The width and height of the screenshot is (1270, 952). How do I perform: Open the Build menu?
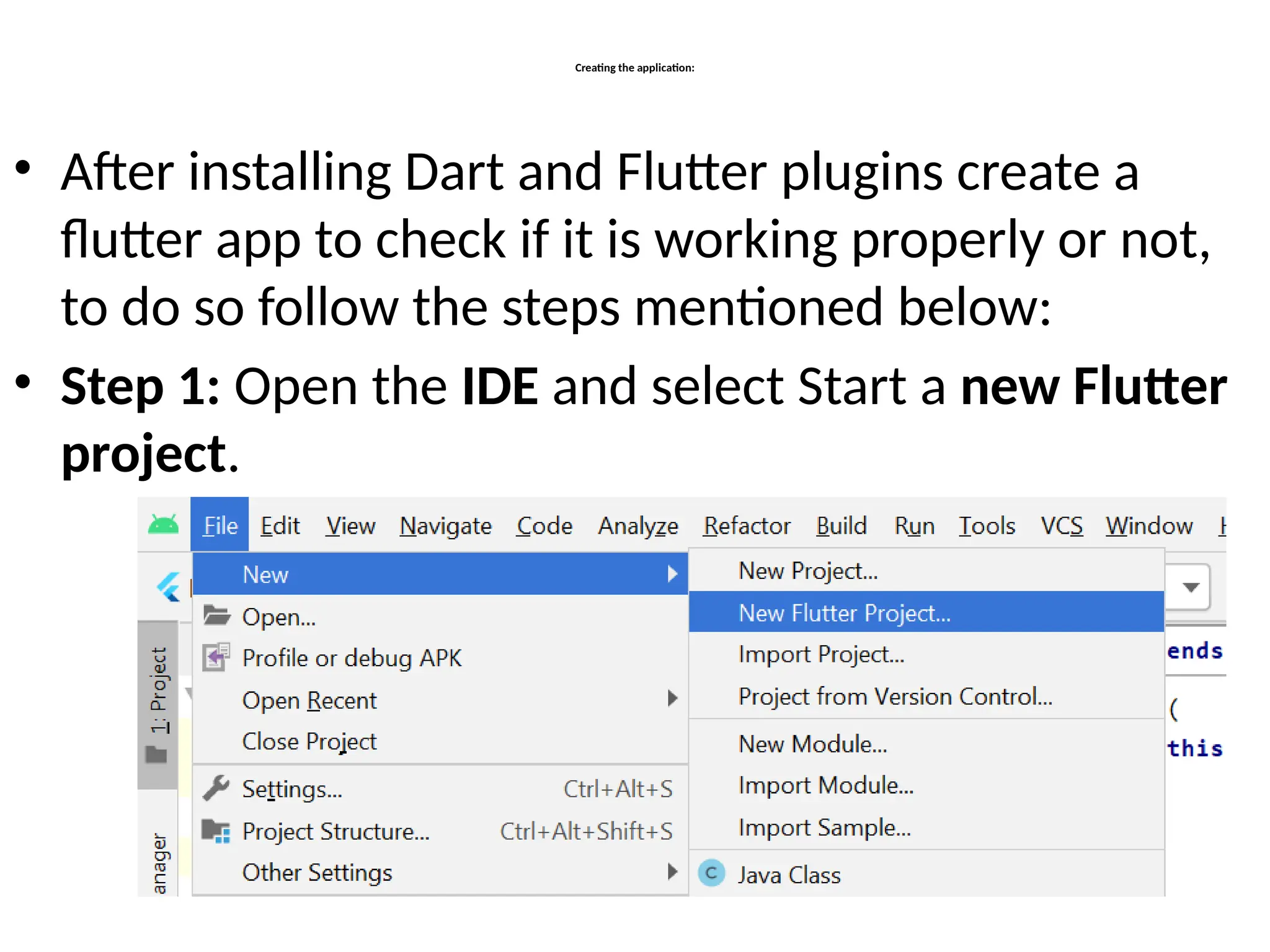[x=841, y=526]
